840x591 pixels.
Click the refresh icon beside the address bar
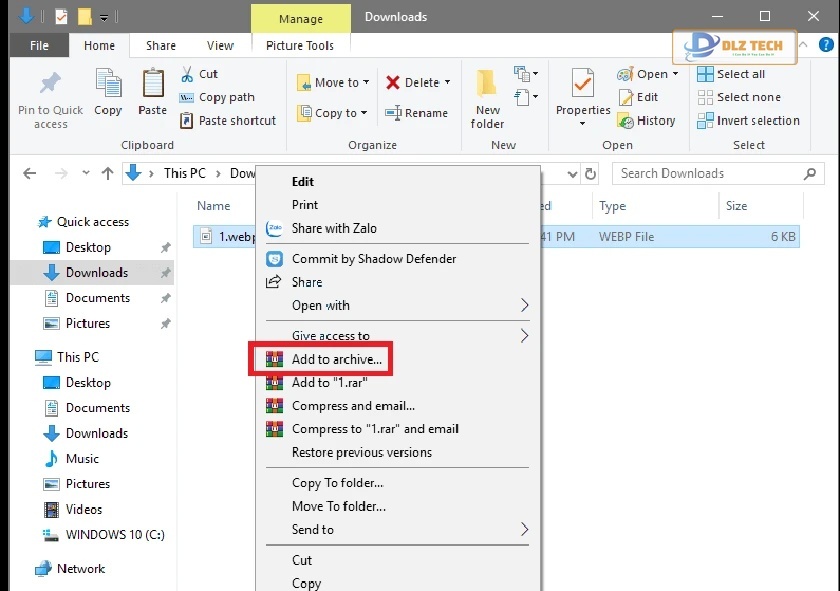(591, 174)
